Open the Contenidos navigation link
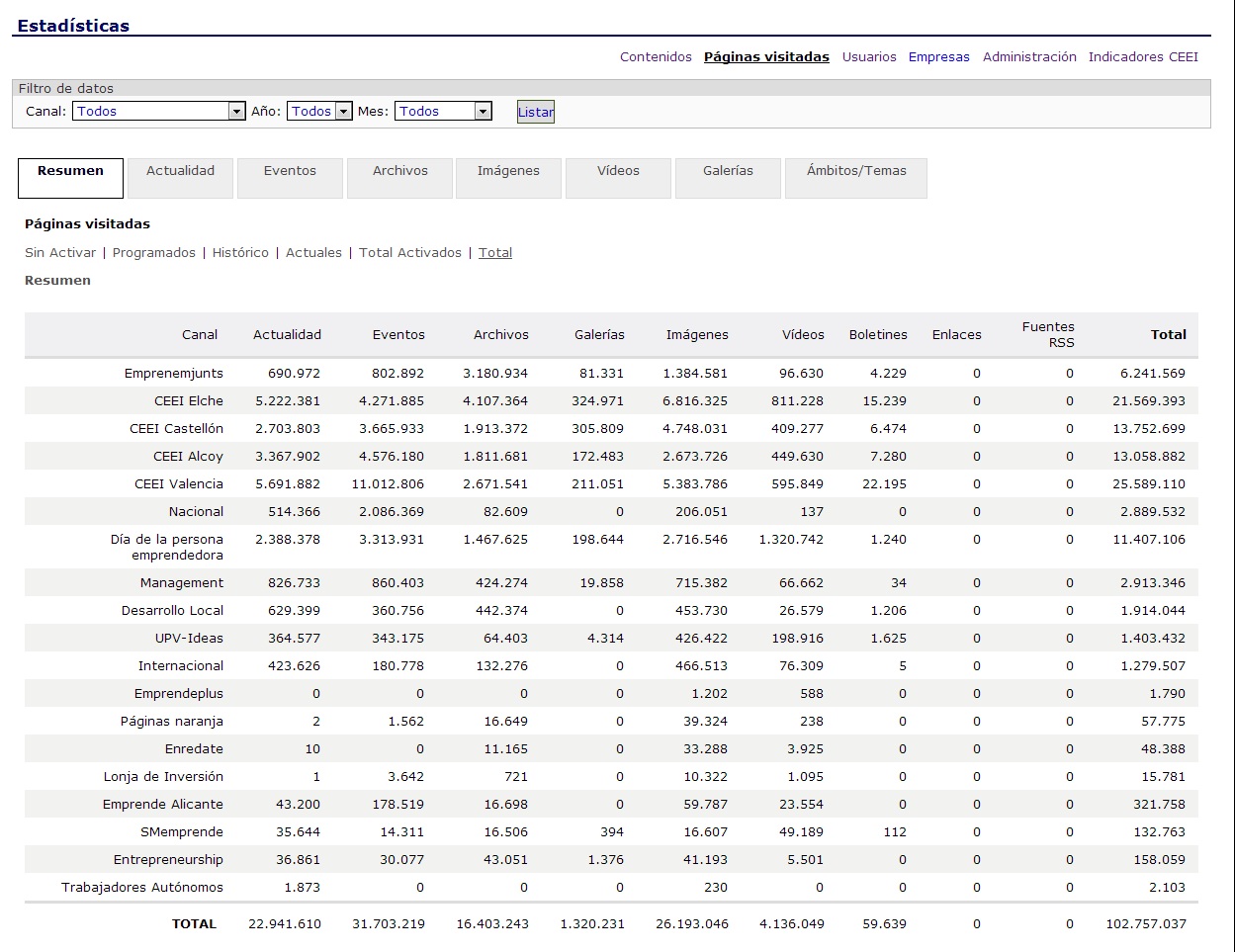 click(656, 57)
